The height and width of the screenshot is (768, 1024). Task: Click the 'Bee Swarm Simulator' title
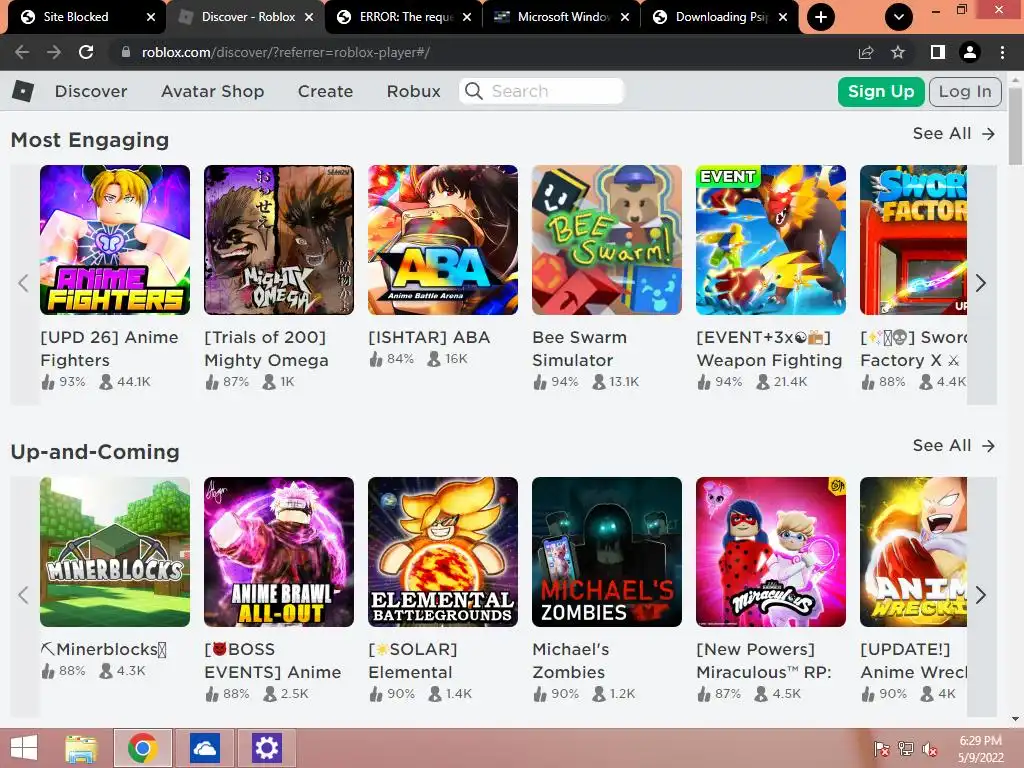[579, 349]
